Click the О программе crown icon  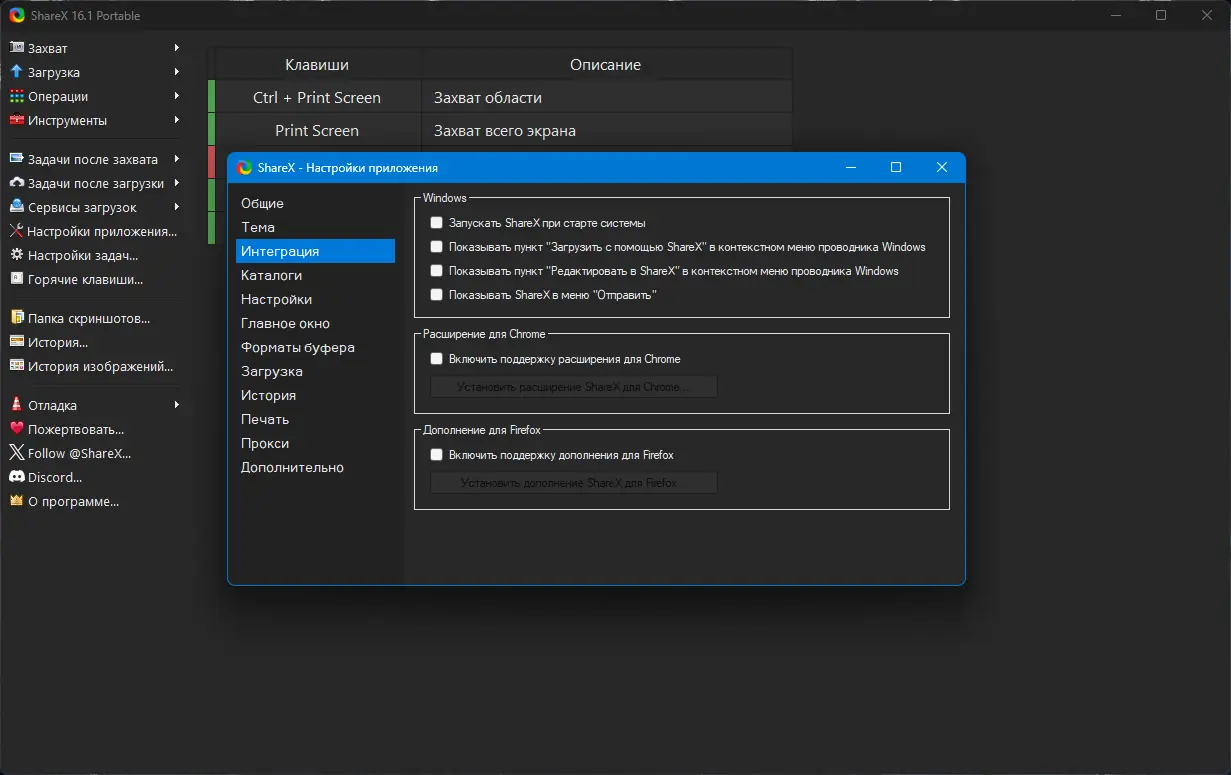click(x=16, y=502)
